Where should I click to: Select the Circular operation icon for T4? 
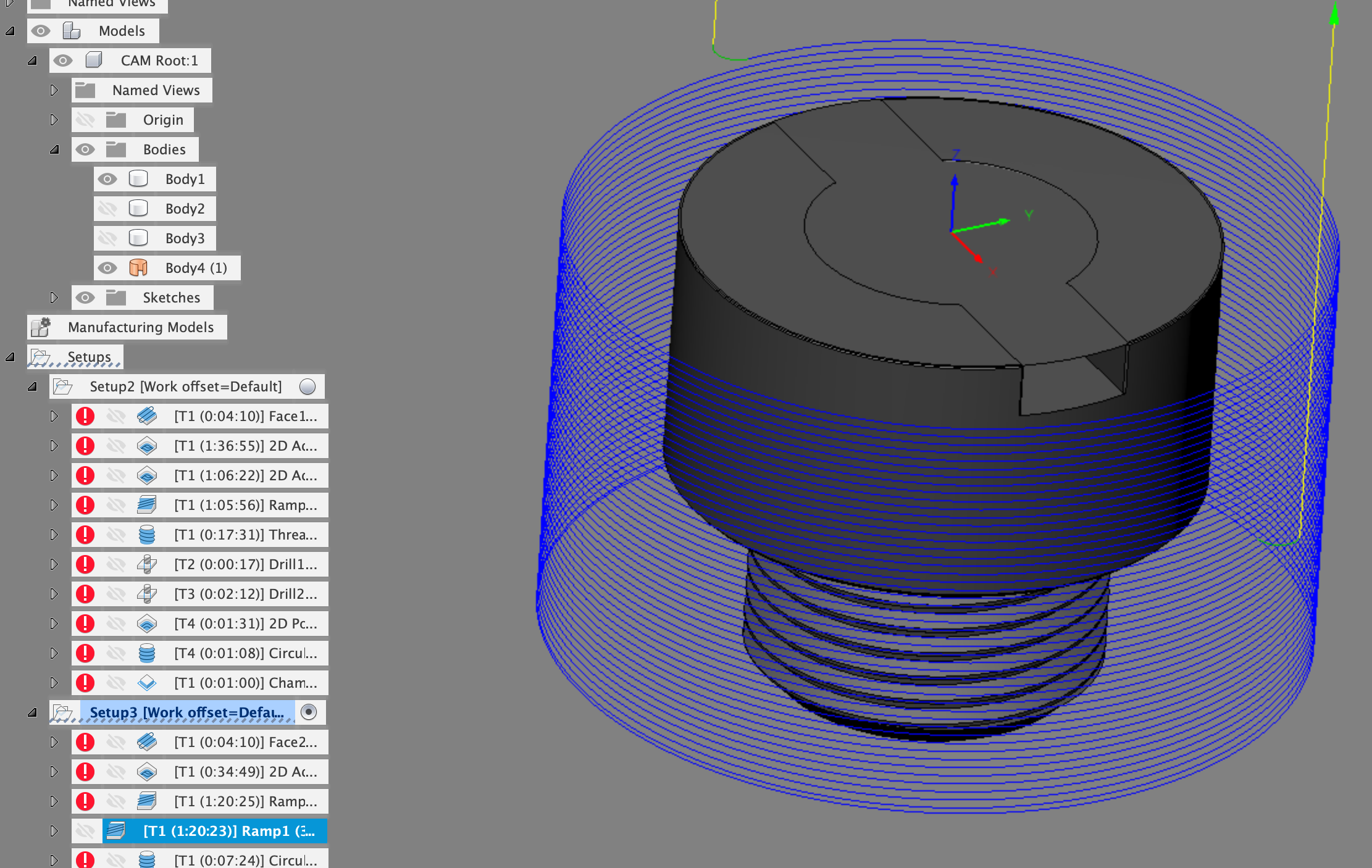[x=148, y=653]
